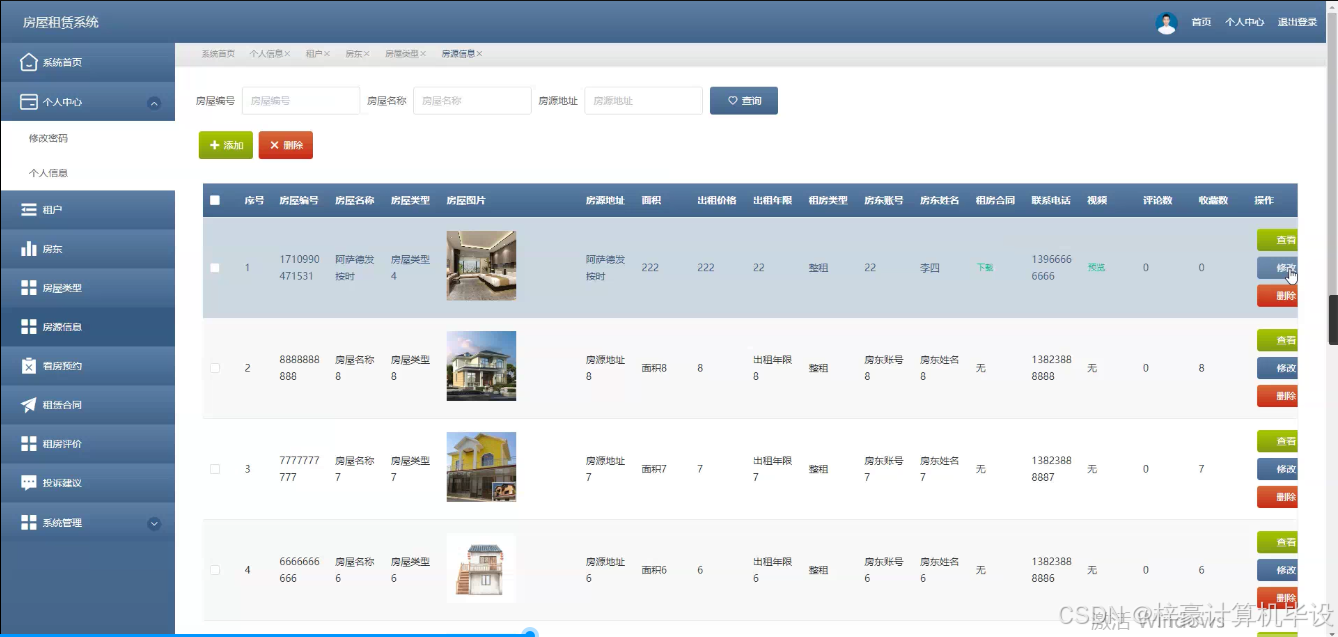
Task: Click the 房屋类型 grid icon in sidebar
Action: click(29, 288)
